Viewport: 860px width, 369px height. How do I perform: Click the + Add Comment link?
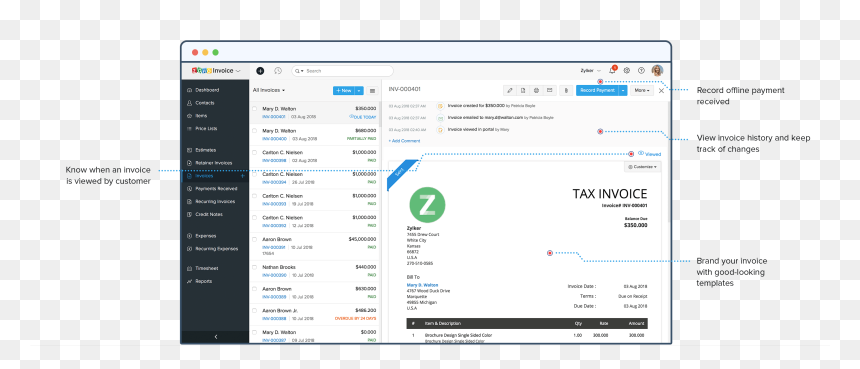[404, 141]
